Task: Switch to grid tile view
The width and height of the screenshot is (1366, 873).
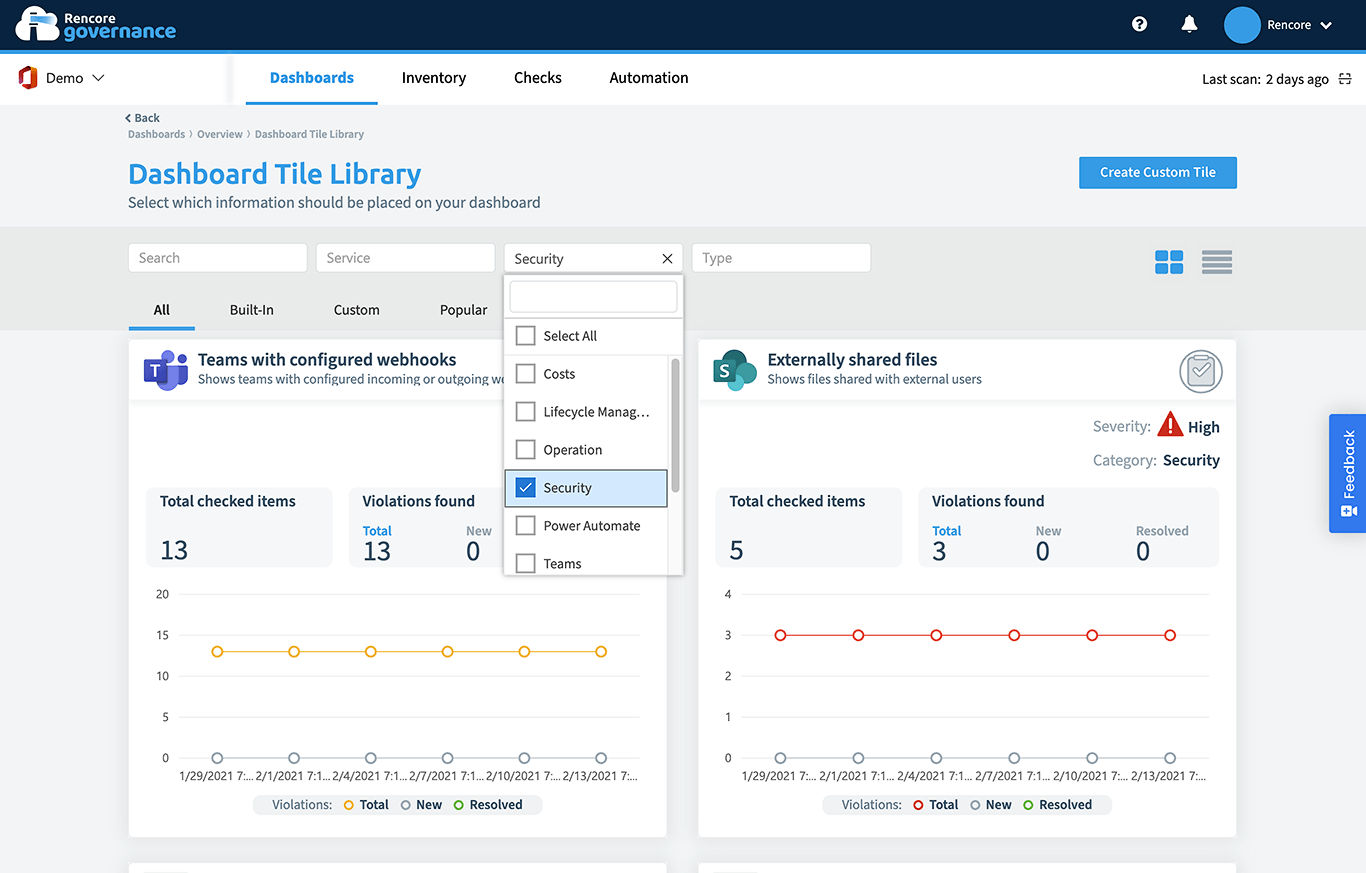Action: (1169, 262)
